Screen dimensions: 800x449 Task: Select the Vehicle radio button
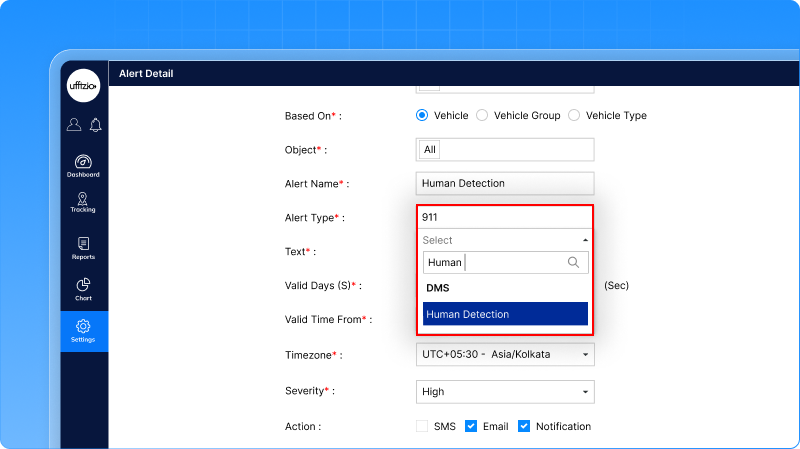click(422, 116)
